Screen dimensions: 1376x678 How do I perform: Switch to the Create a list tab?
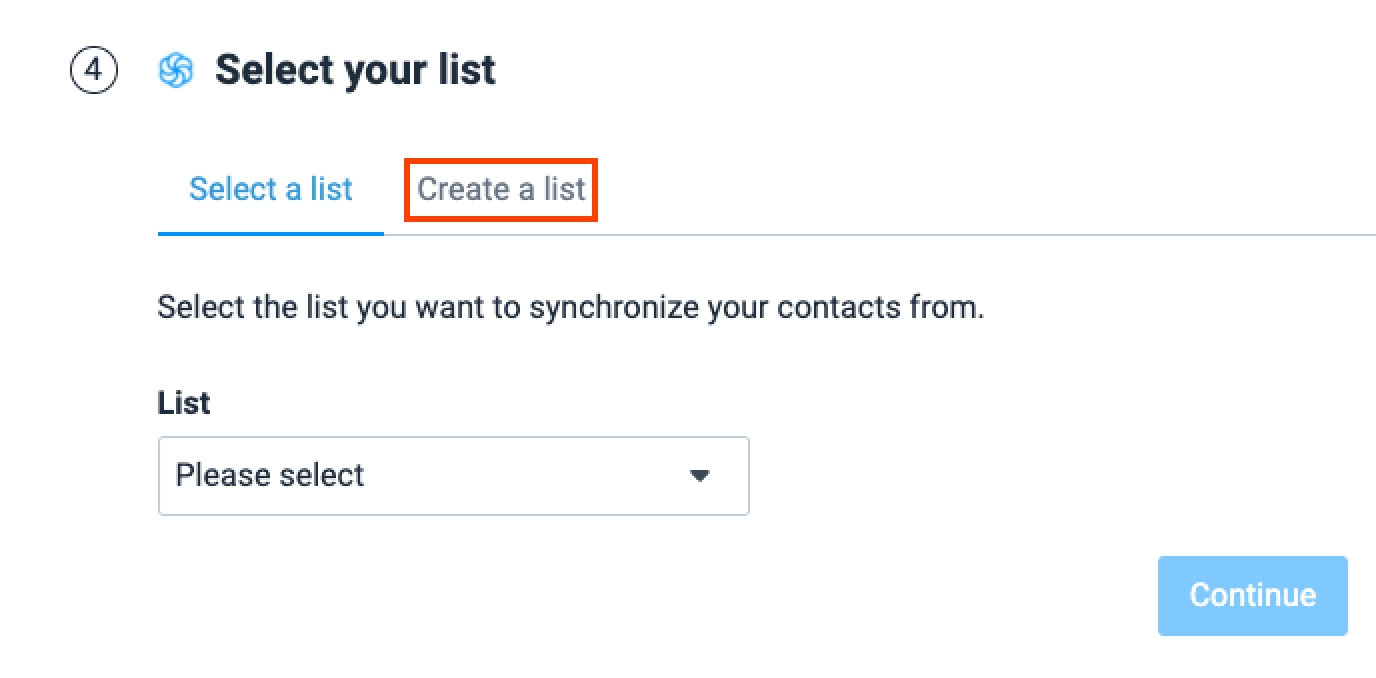point(501,189)
